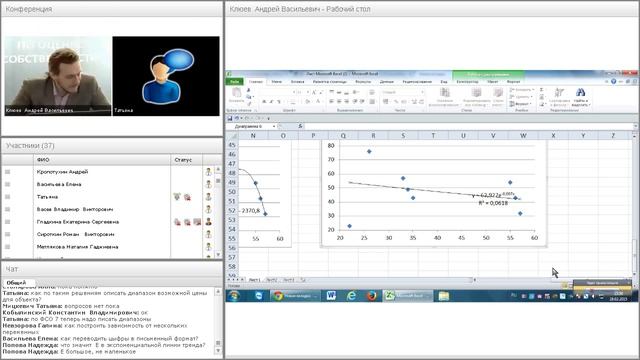Click trendline equation label on scatter chart

(x=493, y=195)
